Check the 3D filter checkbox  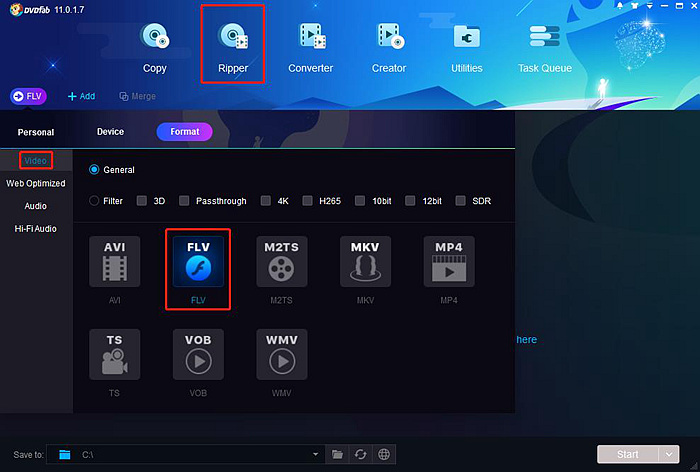click(142, 200)
